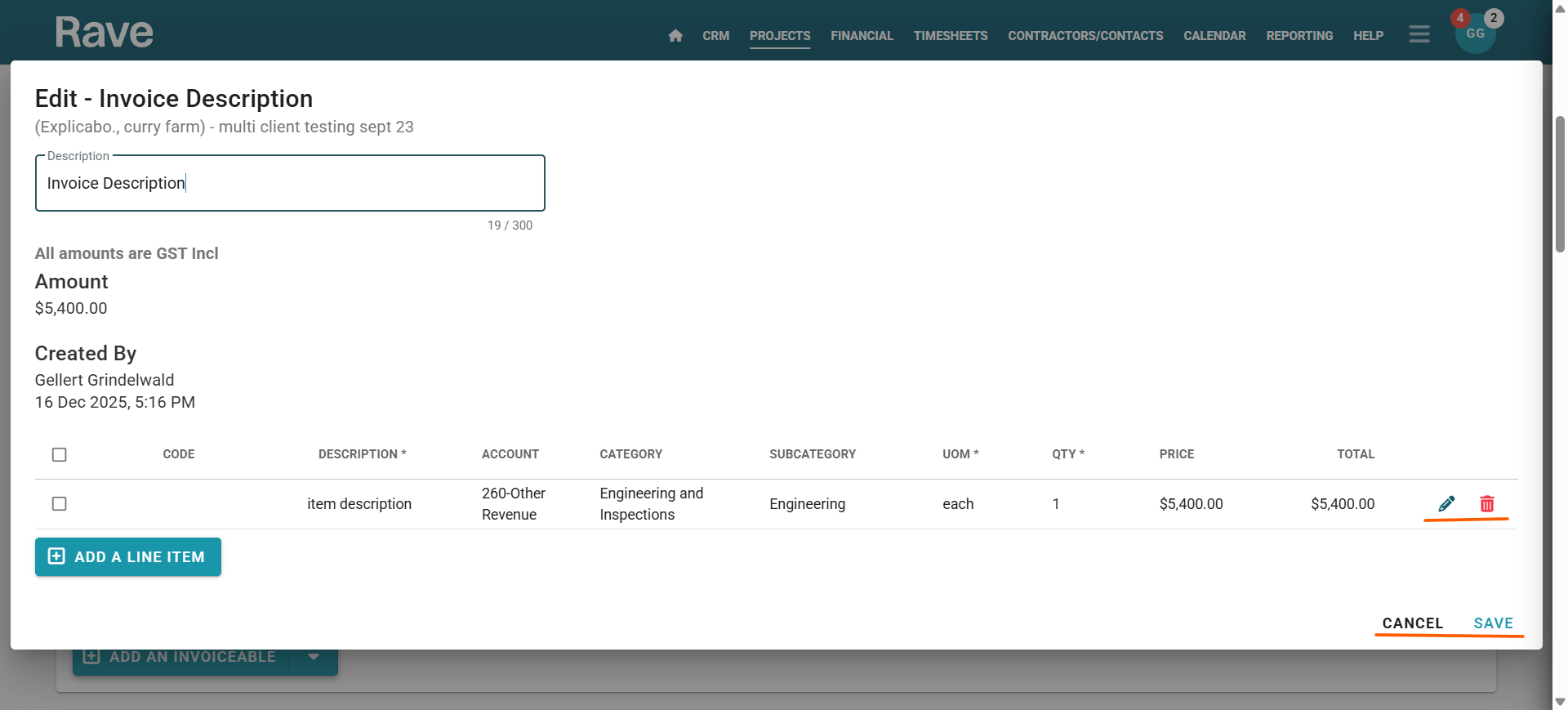Viewport: 1568px width, 710px height.
Task: Click the scrollbar up arrow
Action: (1560, 8)
